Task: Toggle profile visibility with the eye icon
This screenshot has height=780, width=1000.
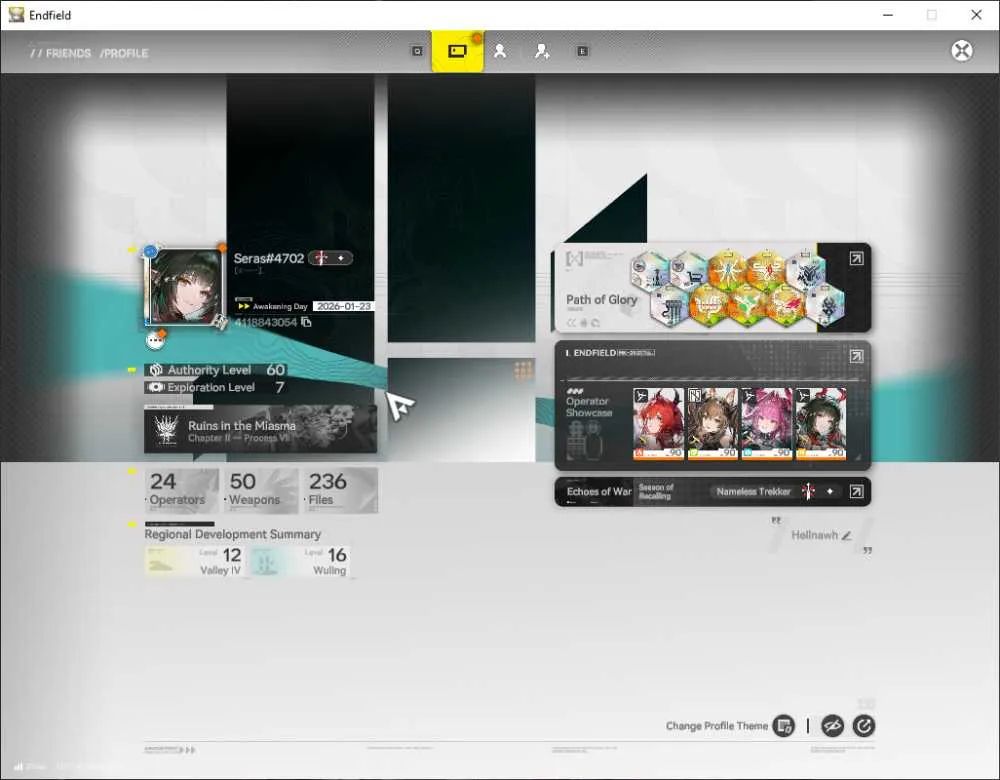Action: (x=832, y=726)
